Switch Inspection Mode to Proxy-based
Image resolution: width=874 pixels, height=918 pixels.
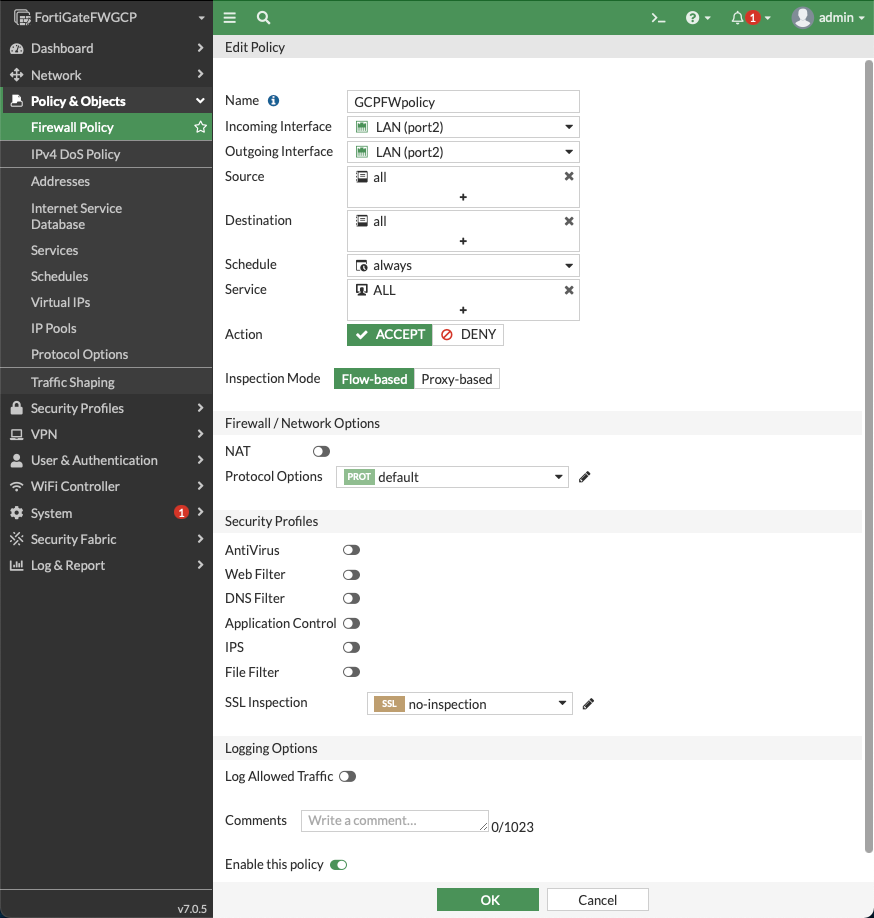point(456,378)
